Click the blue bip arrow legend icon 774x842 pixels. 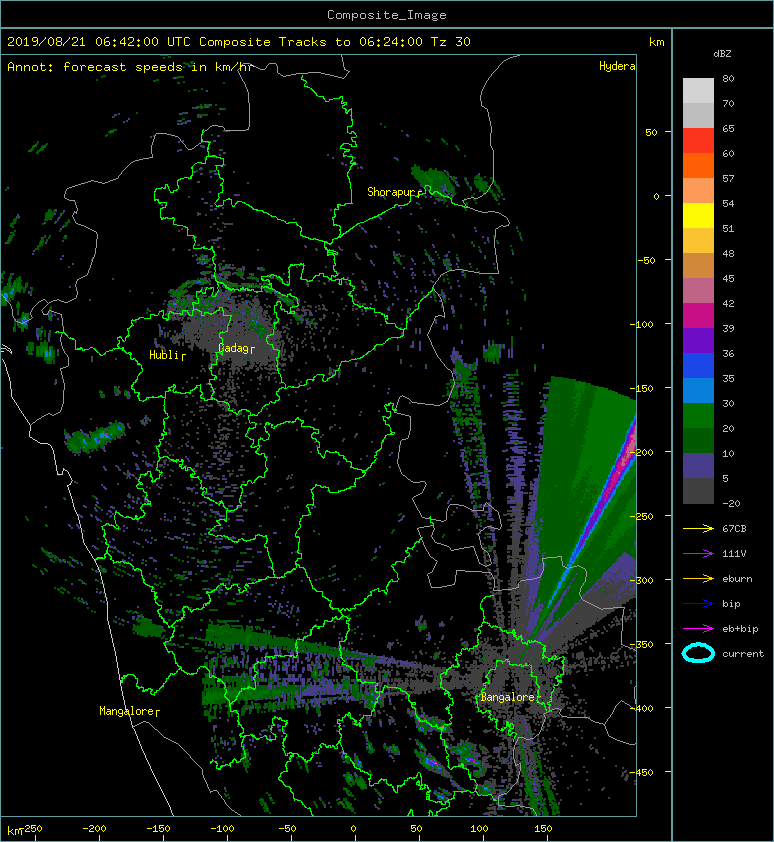tap(698, 604)
